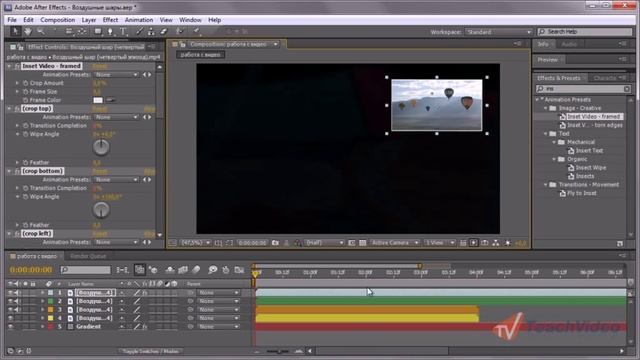Image resolution: width=640 pixels, height=360 pixels.
Task: Collapse the Image - Creative folder
Action: 546,108
